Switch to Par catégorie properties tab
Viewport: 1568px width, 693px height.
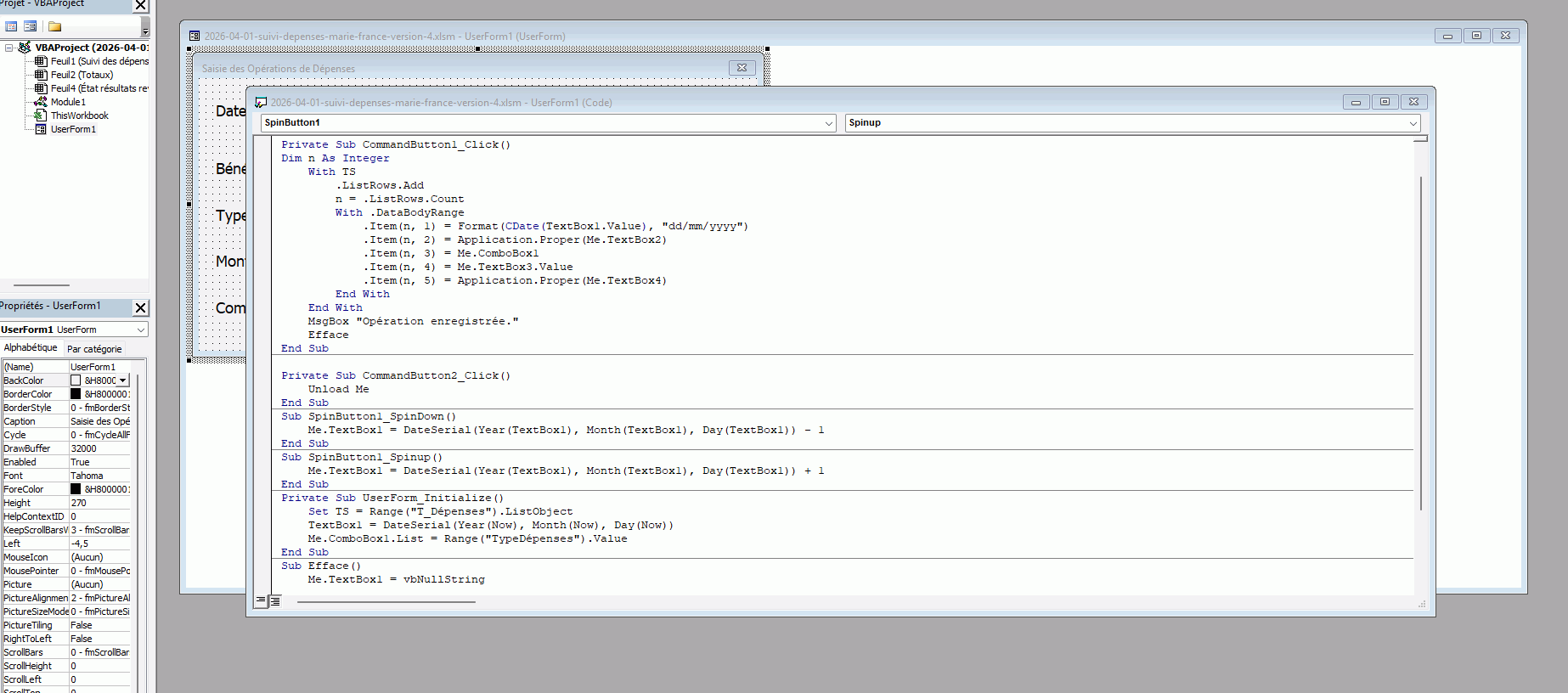(94, 349)
